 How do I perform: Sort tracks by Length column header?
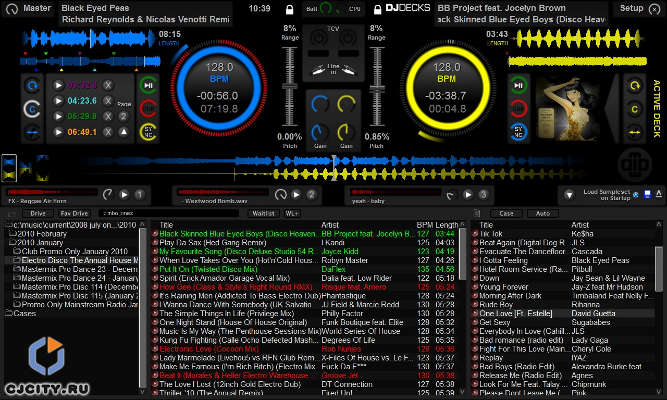tap(447, 225)
